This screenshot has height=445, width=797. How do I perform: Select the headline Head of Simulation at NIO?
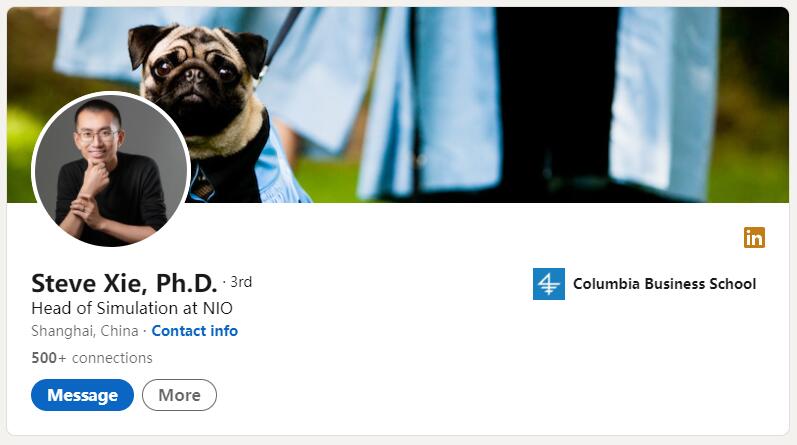click(x=132, y=308)
